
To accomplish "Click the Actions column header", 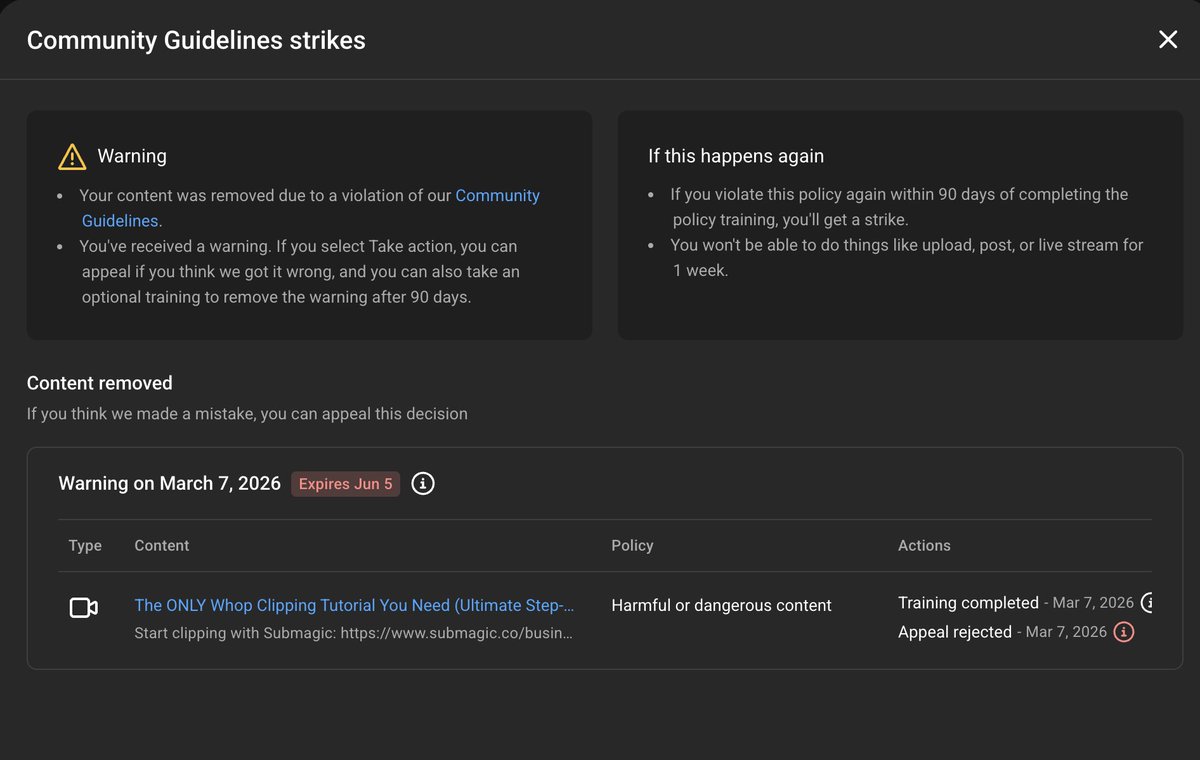I will tap(924, 546).
